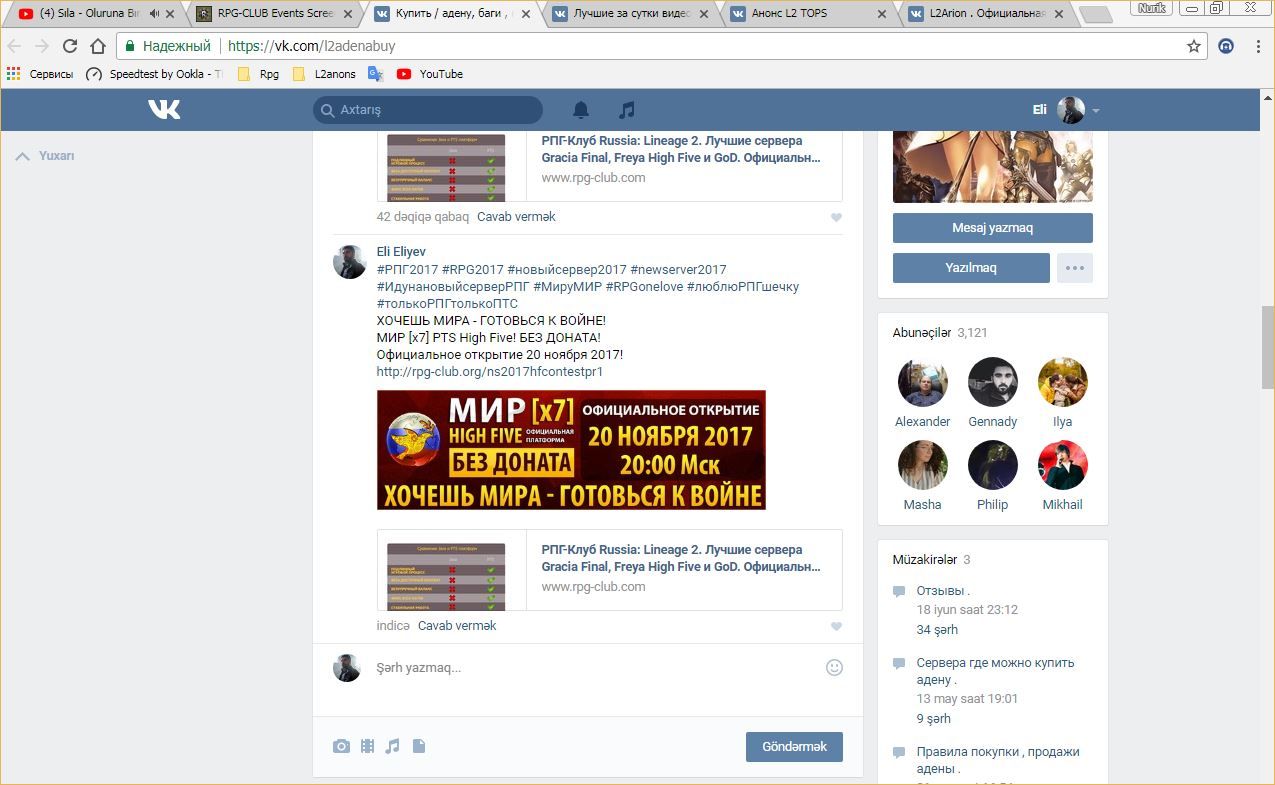
Task: Click the browser back arrow
Action: pos(15,46)
